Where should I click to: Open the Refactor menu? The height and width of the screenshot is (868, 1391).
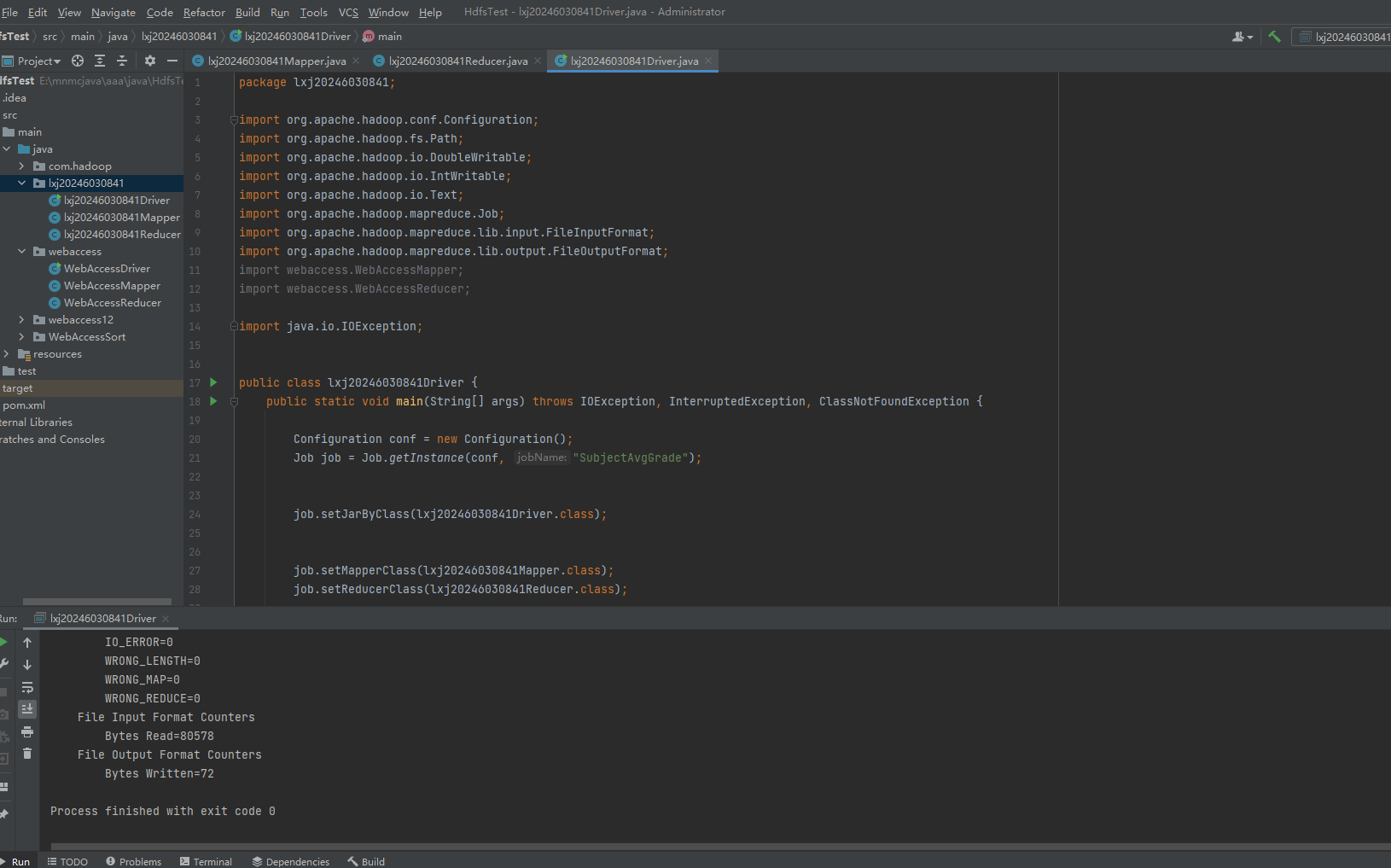tap(204, 12)
